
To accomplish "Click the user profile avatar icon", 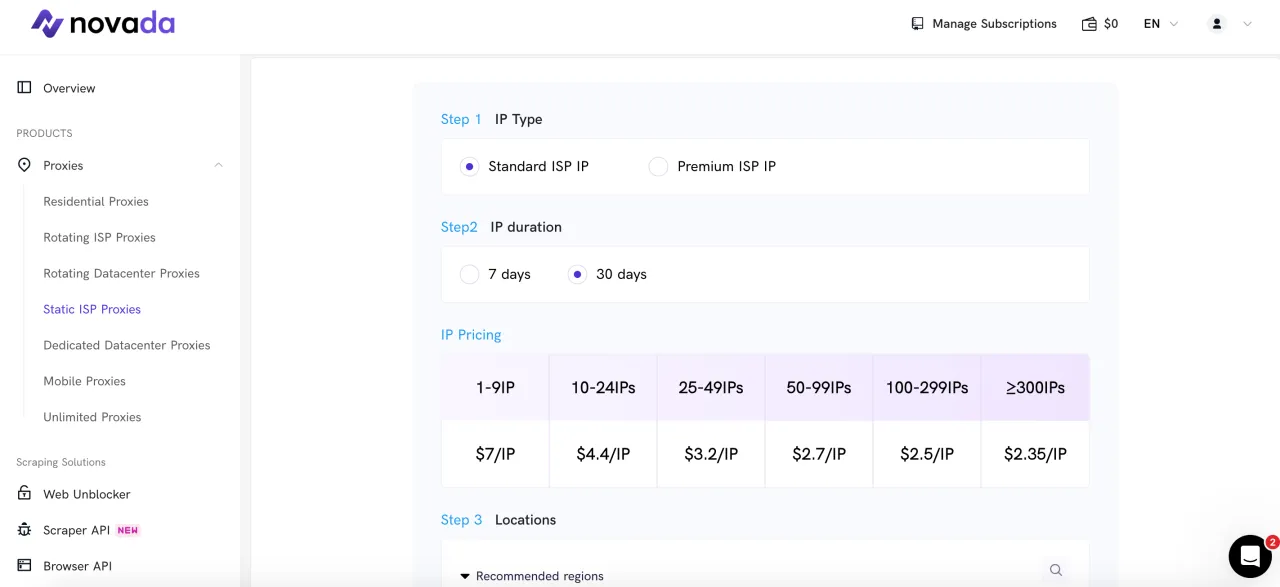I will pos(1216,24).
